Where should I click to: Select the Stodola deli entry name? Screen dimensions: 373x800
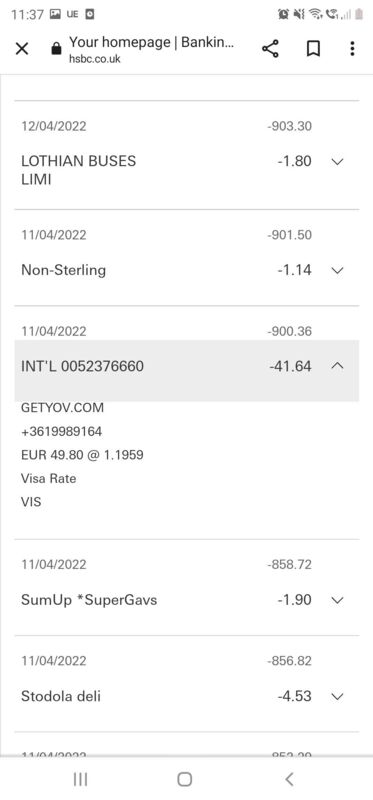pyautogui.click(x=61, y=696)
